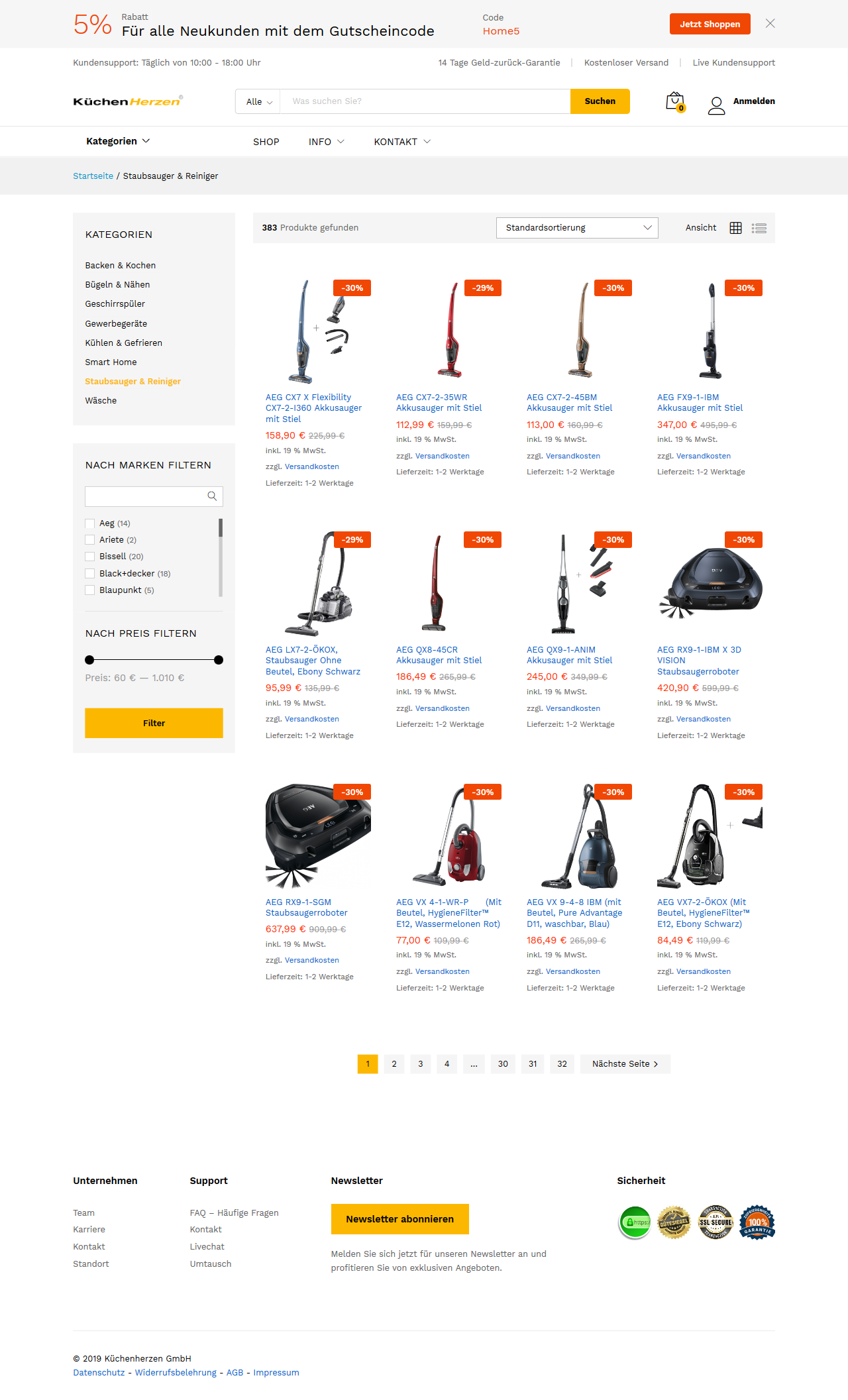Open the Standardsortierung sort dropdown
Viewport: 848px width, 1400px height.
pyautogui.click(x=577, y=228)
